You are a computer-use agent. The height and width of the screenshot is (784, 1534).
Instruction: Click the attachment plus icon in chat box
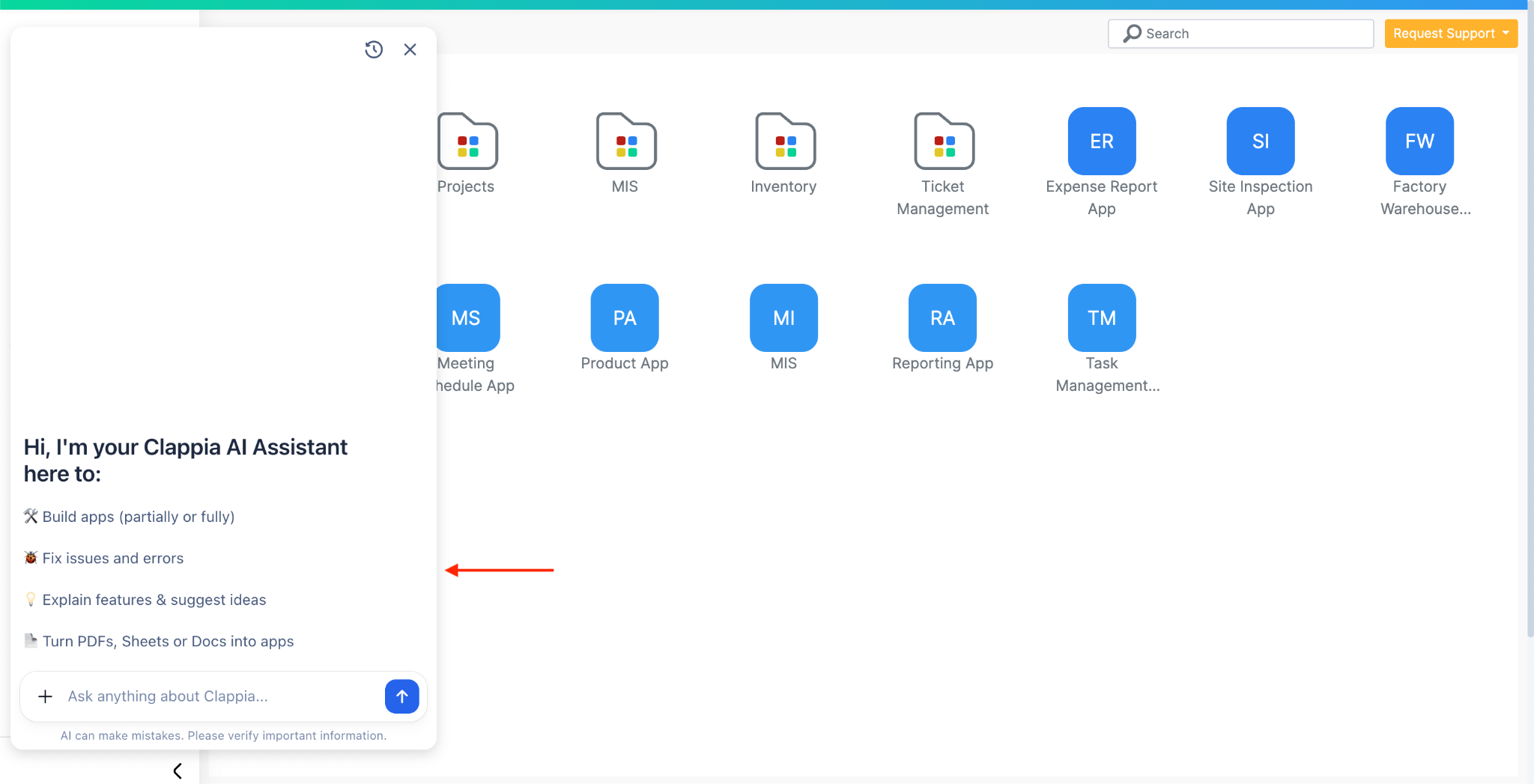click(46, 696)
